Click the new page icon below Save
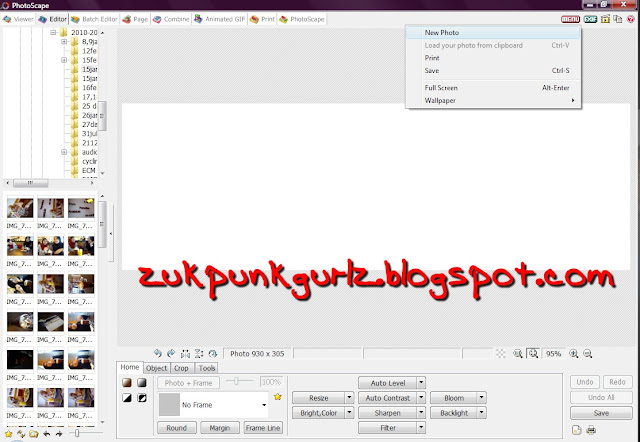This screenshot has width=640, height=442. coord(576,430)
